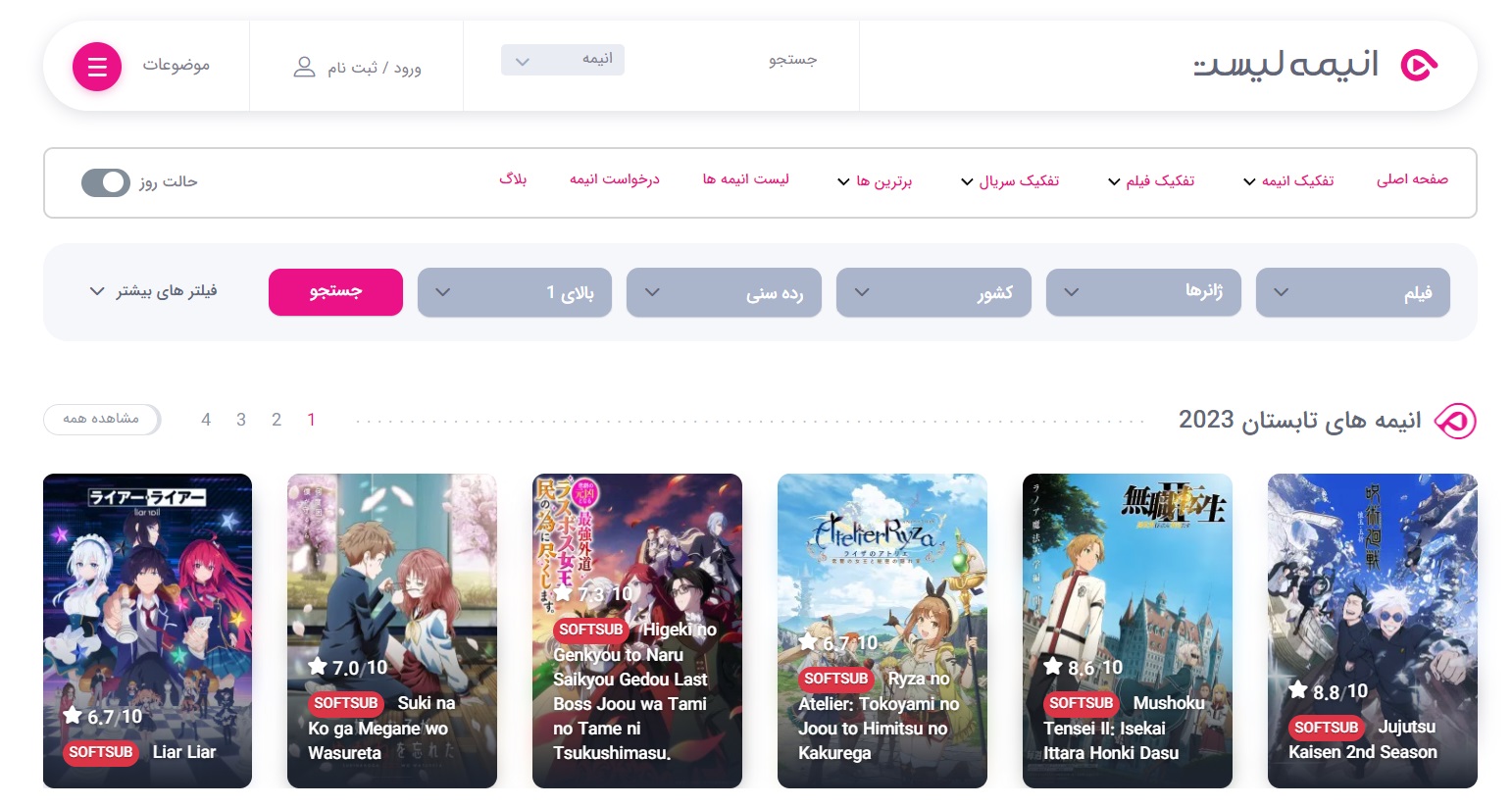Expand فیلتر های بیشتر more filters
This screenshot has height=807, width=1512.
tap(153, 291)
